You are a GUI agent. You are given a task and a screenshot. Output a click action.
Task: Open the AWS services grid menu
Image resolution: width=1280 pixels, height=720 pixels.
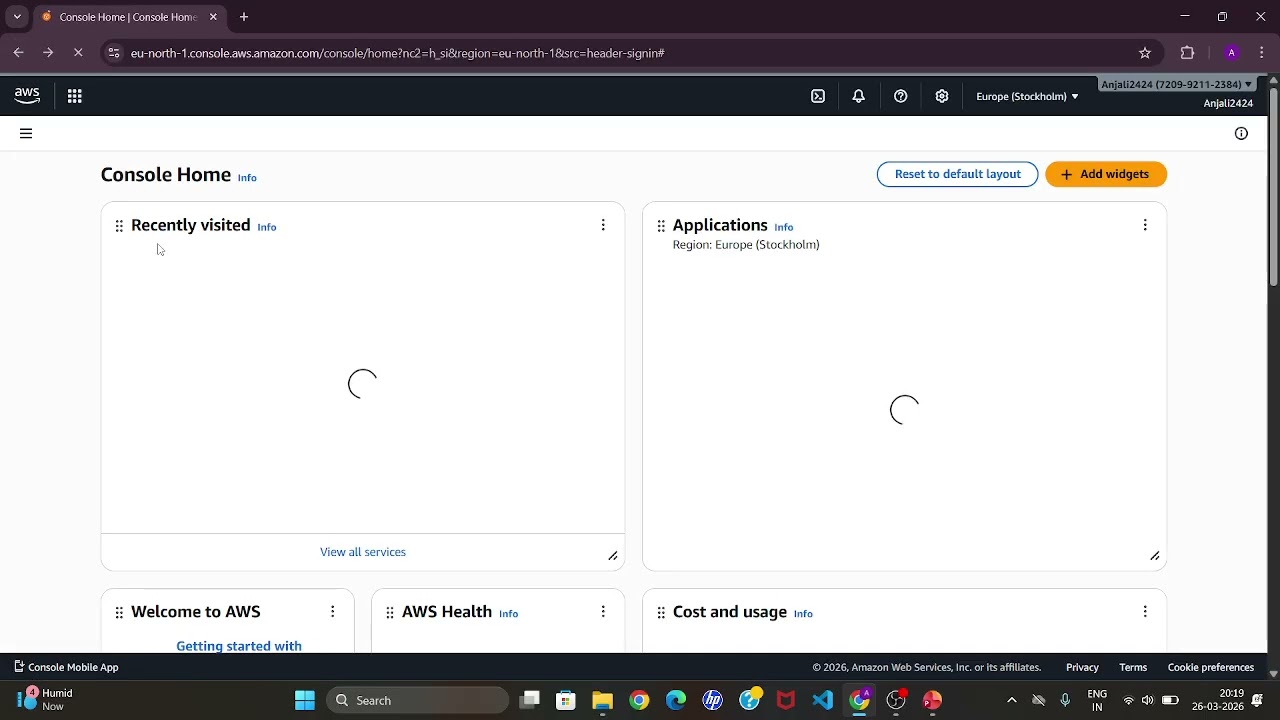click(x=74, y=96)
